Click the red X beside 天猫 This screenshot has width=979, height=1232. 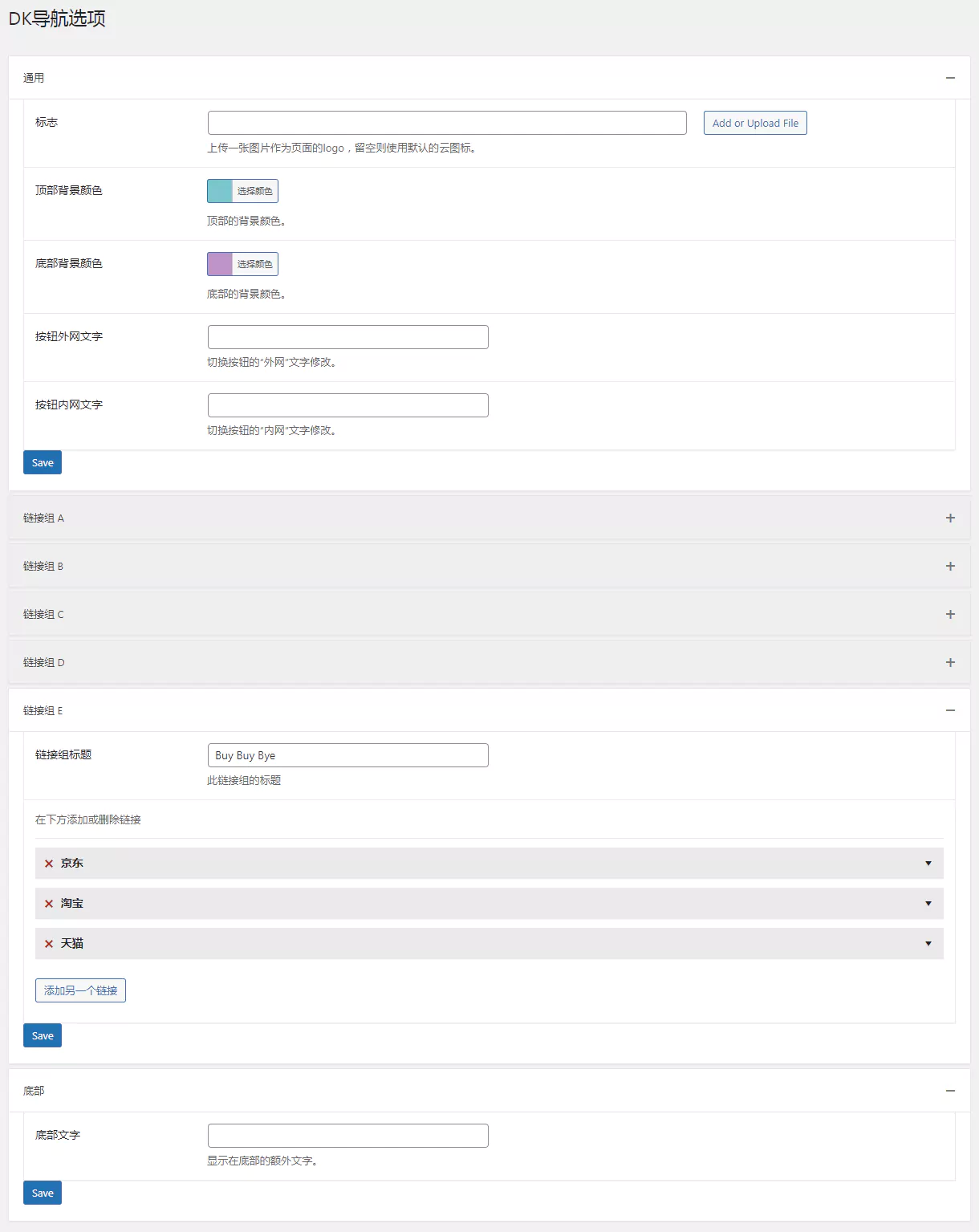pos(49,944)
